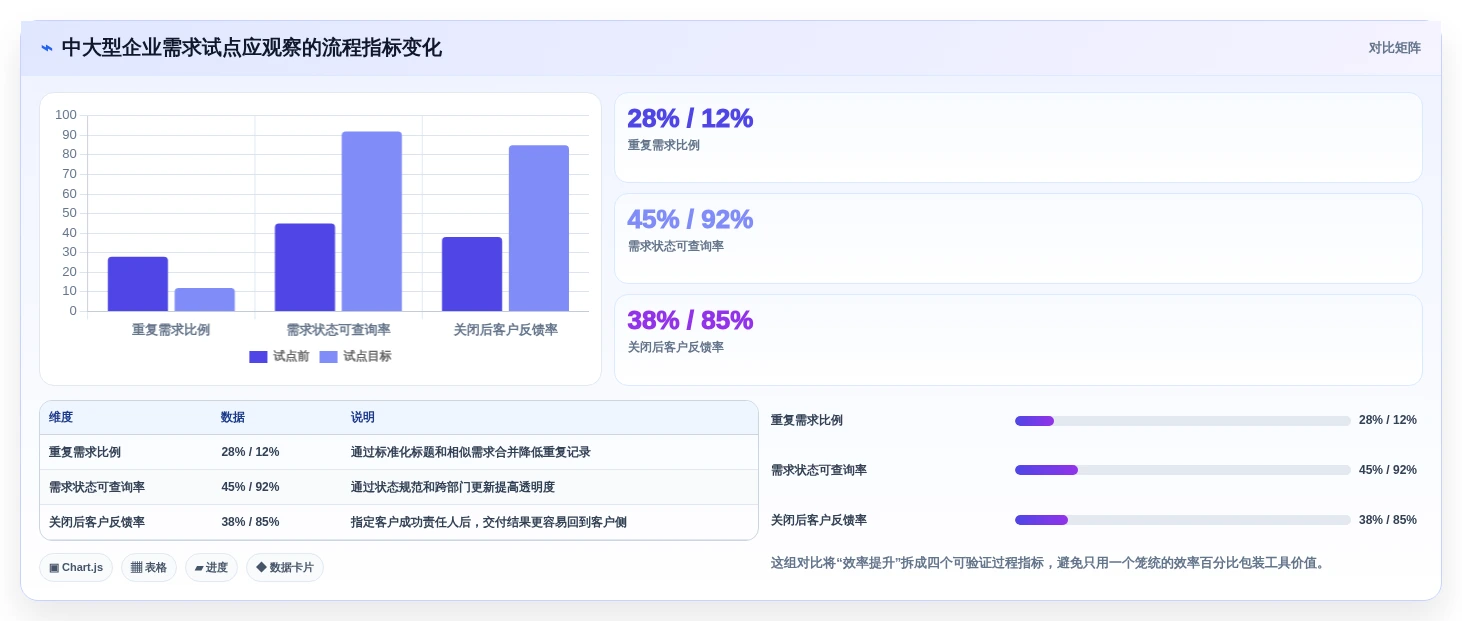Click the 试点前 bar for 需求状态可查询率
1462x621 pixels.
[305, 267]
